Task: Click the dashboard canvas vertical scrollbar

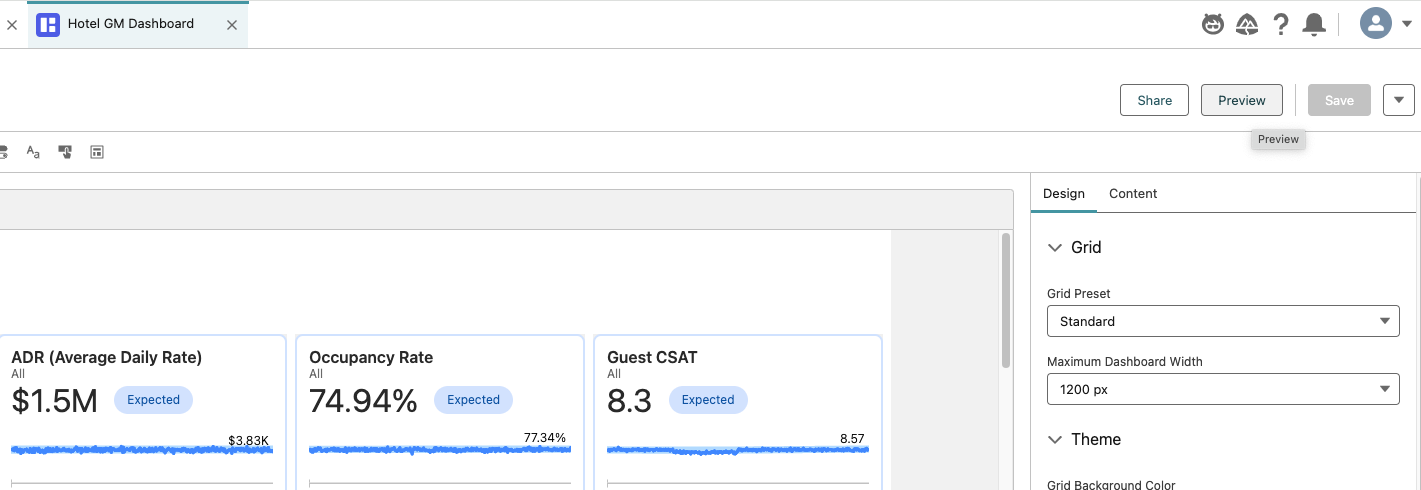Action: point(1007,300)
